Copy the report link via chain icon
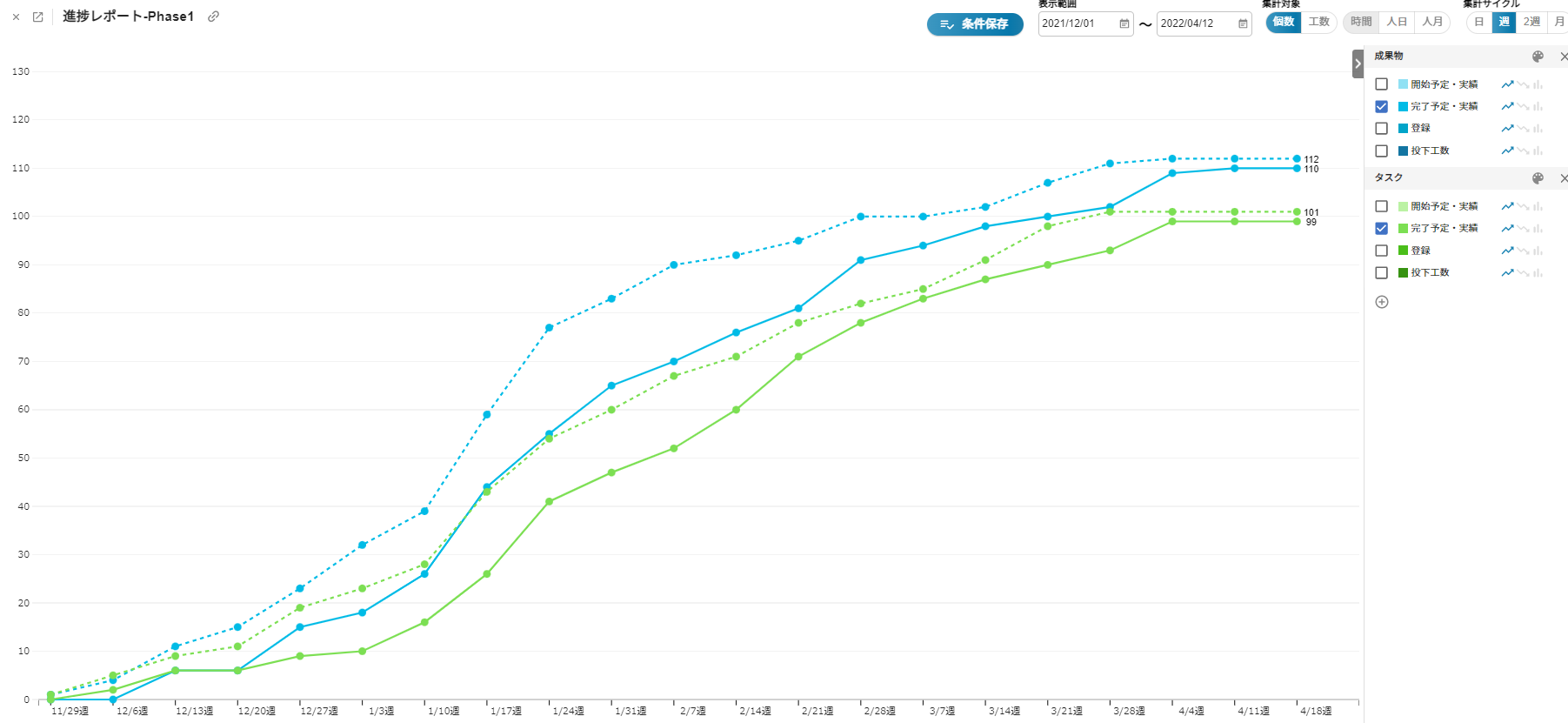Image resolution: width=1568 pixels, height=723 pixels. pos(213,17)
